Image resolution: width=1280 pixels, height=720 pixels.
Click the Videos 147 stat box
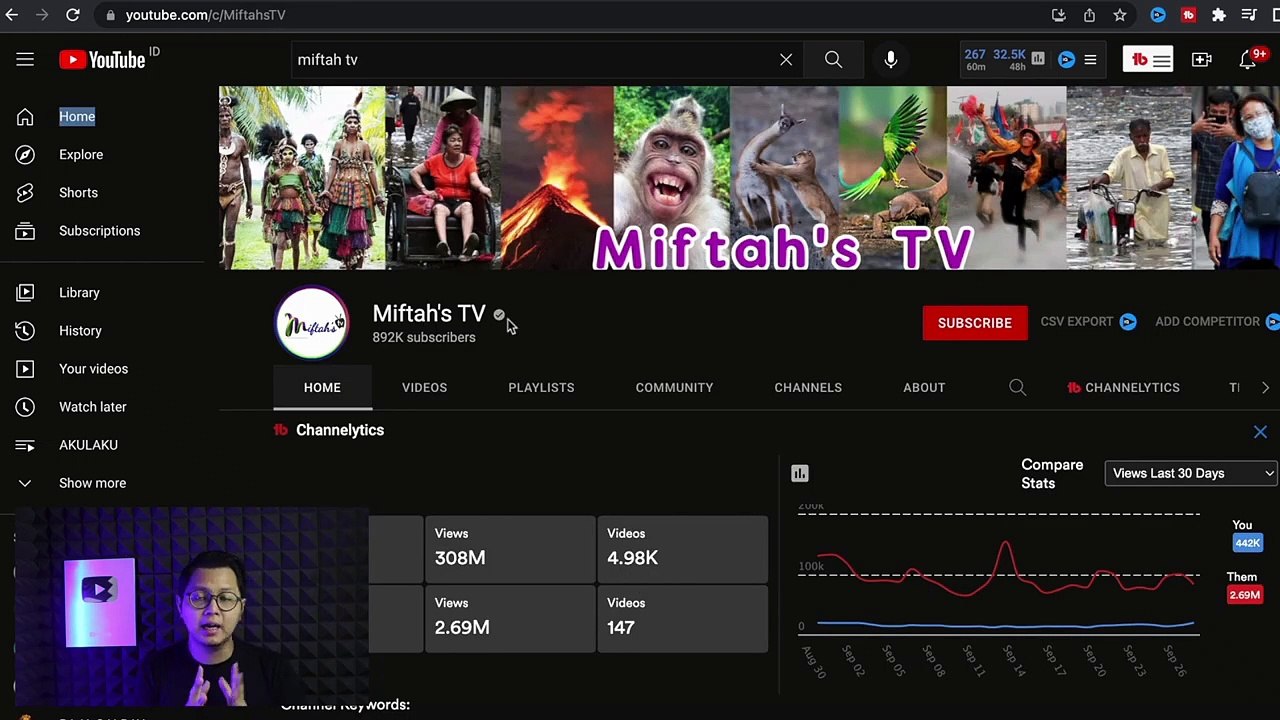[x=682, y=618]
